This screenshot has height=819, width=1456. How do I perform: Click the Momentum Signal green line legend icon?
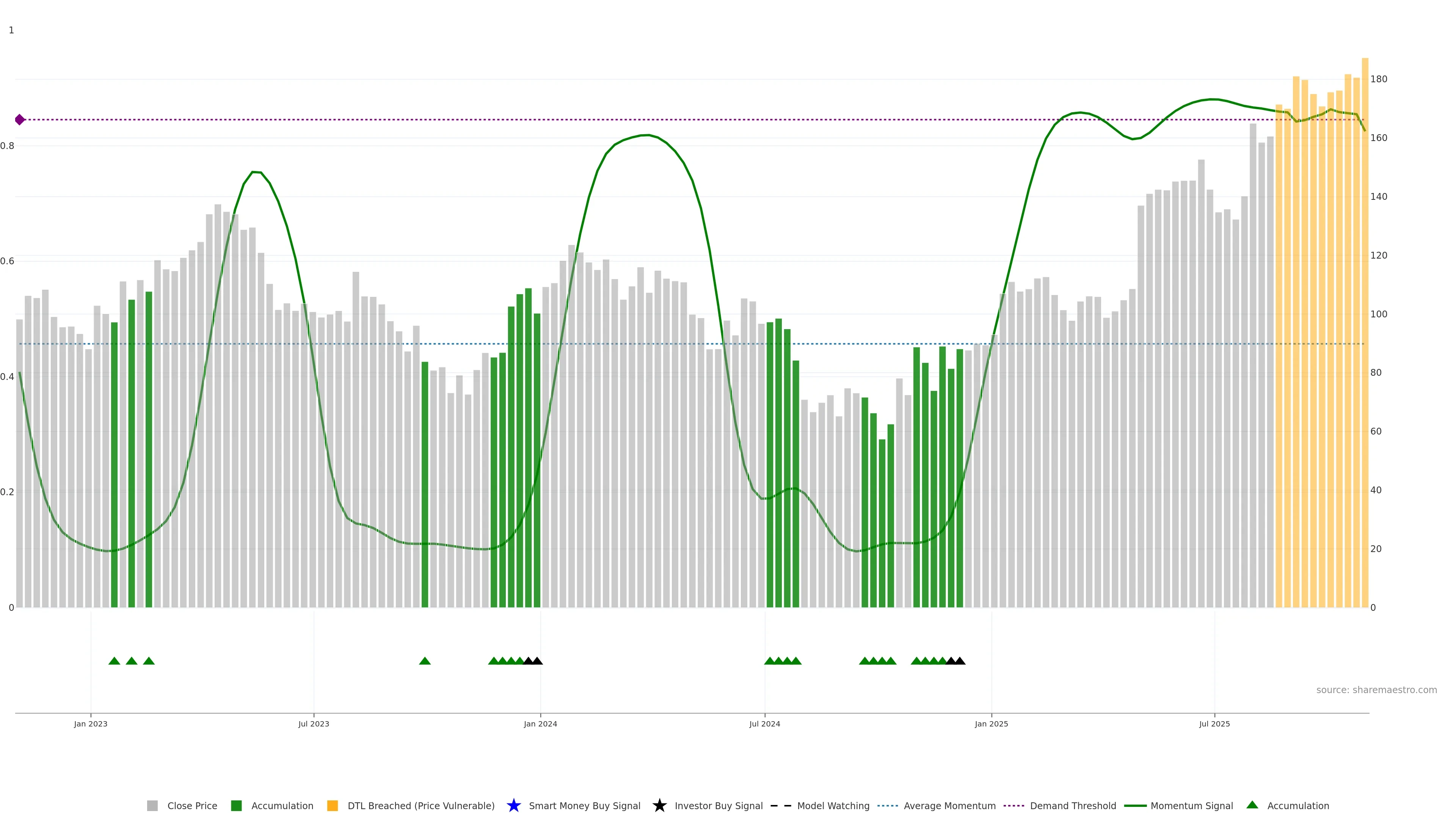pyautogui.click(x=1135, y=805)
